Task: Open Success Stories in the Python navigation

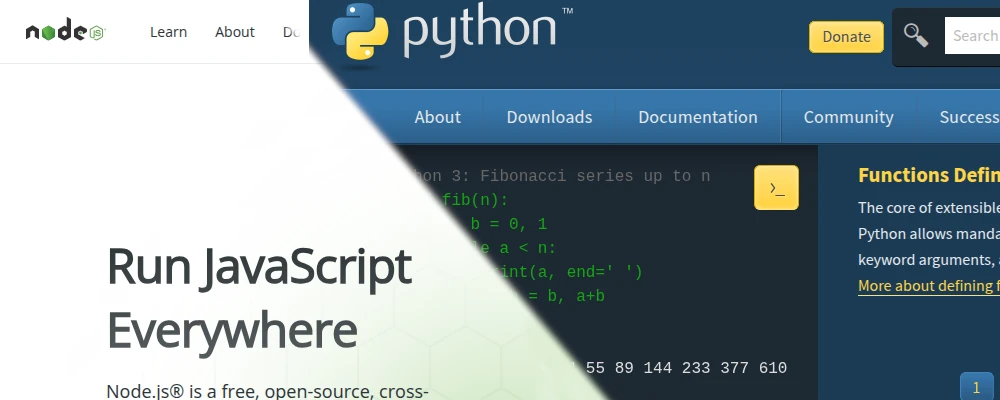Action: click(968, 117)
